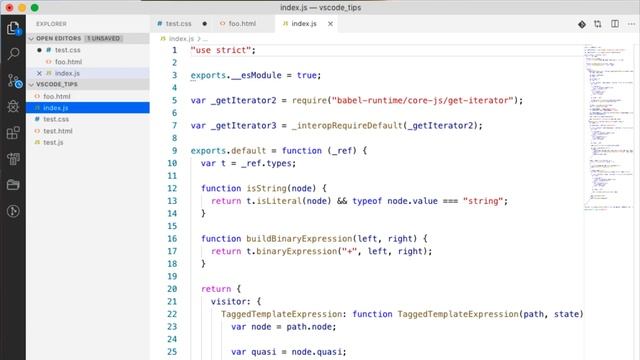Click the EXPLORER panel title
The image size is (640, 360).
51,24
